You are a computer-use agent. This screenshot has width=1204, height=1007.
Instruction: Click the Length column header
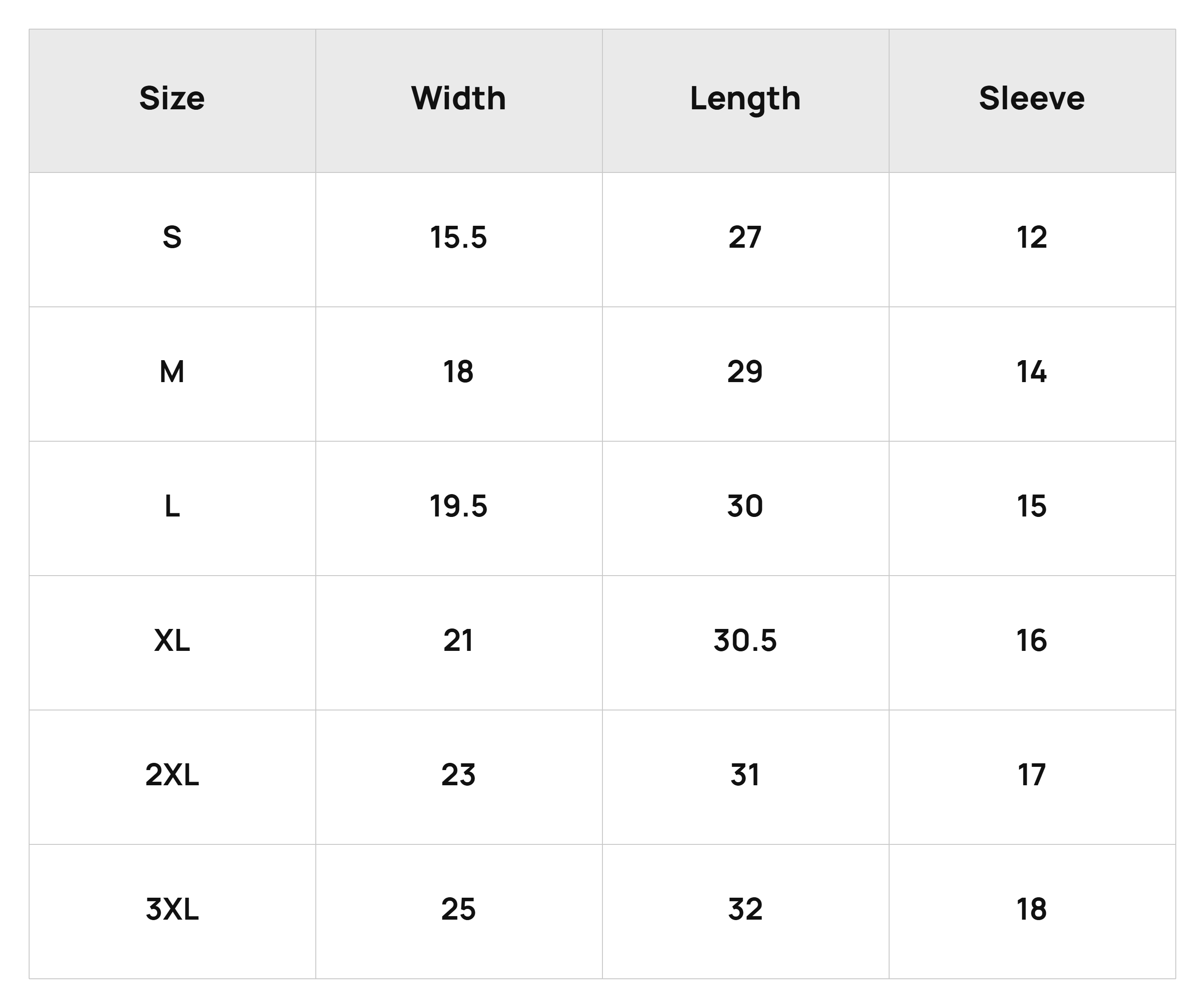coord(745,100)
